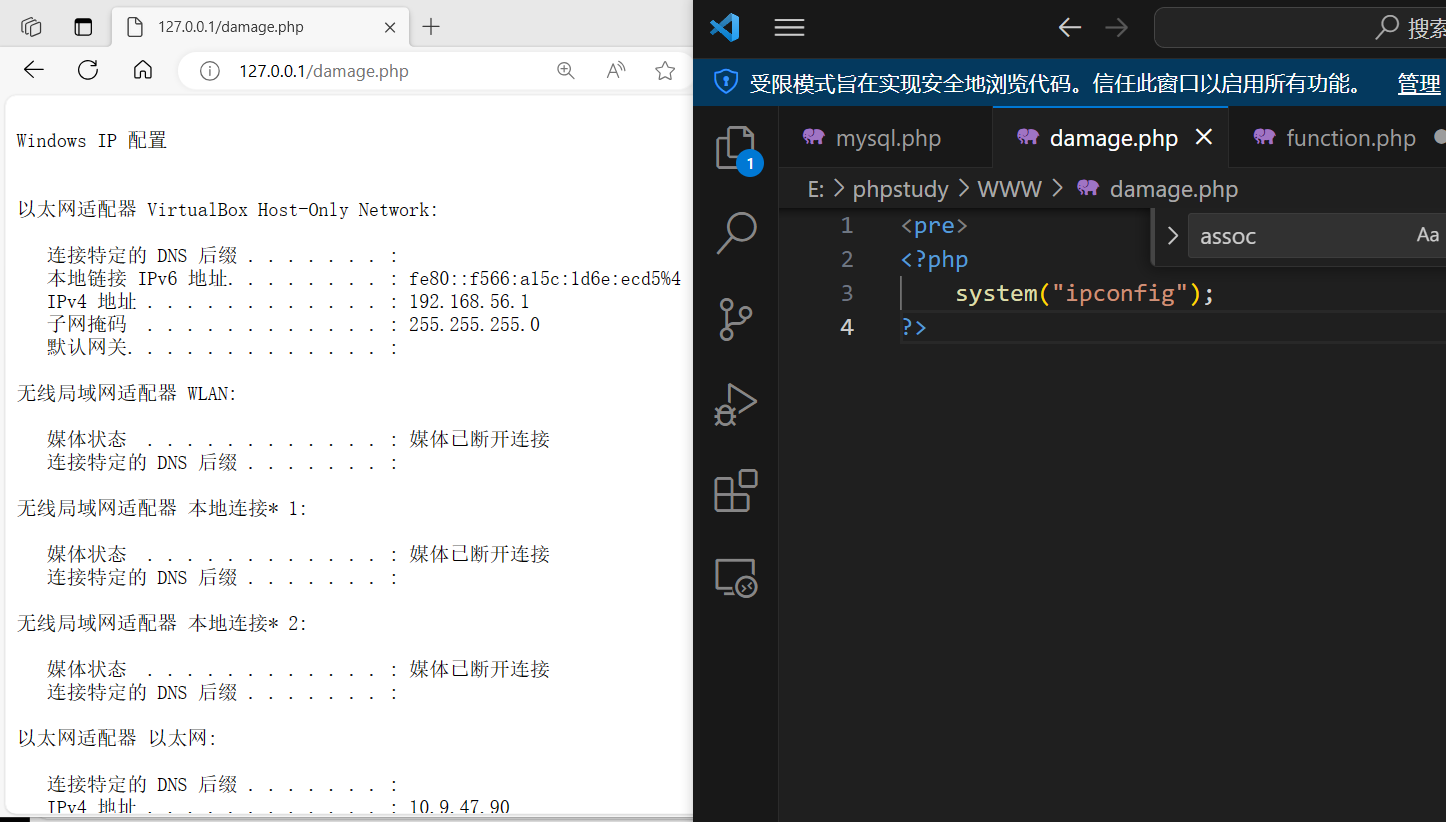Image resolution: width=1446 pixels, height=822 pixels.
Task: Go forward in VS Code navigation history
Action: click(1116, 28)
